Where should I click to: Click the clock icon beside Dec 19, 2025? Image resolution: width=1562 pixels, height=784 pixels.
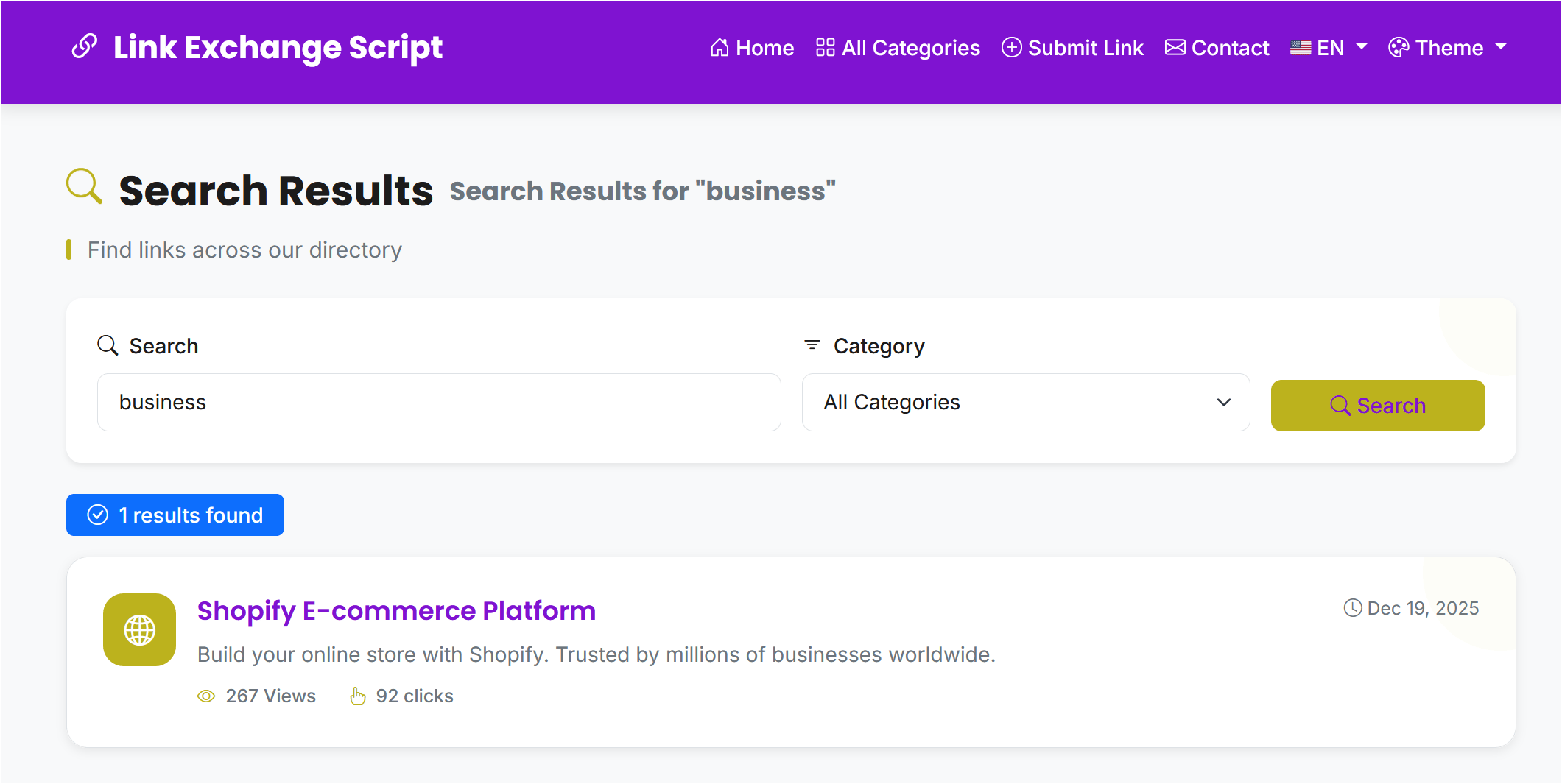(x=1353, y=608)
